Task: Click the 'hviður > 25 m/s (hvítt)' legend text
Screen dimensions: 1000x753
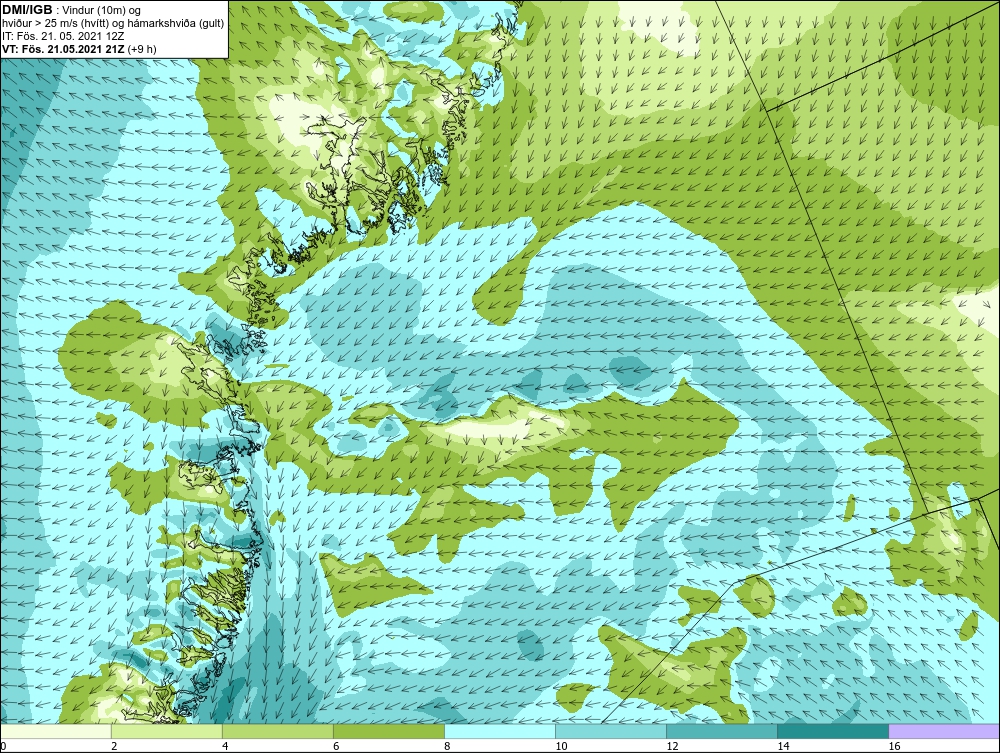Action: pyautogui.click(x=56, y=24)
